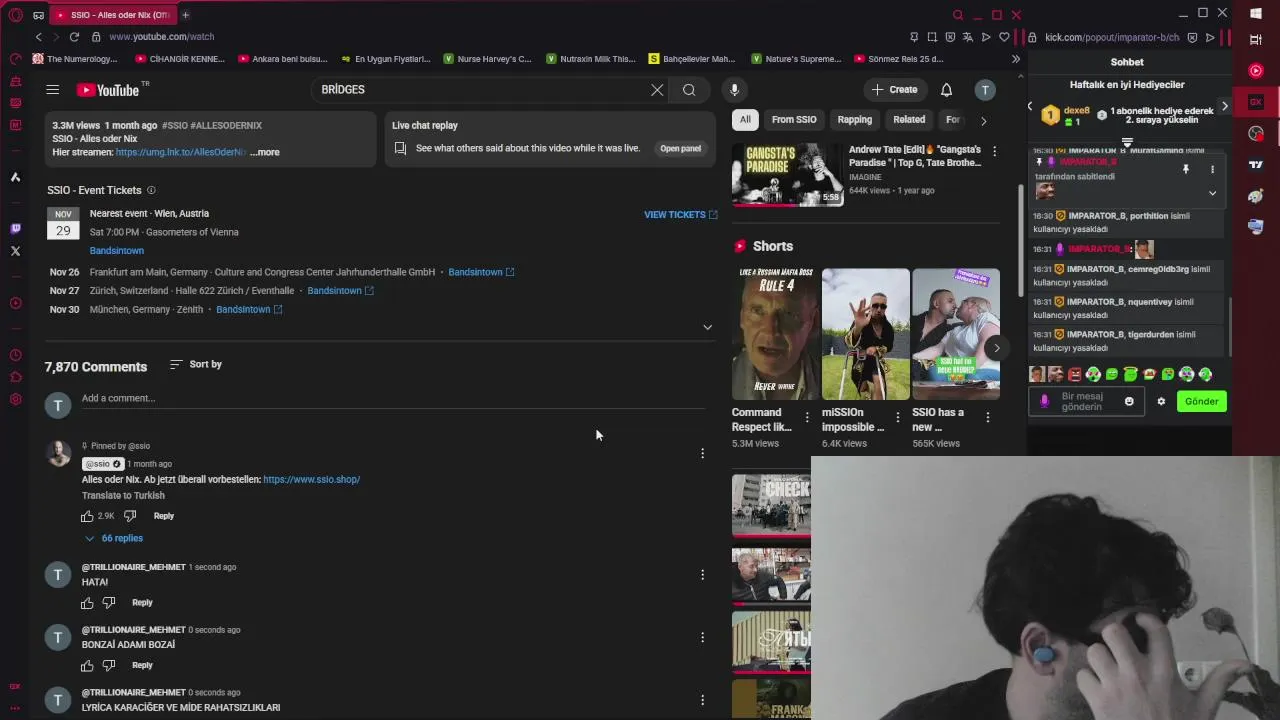1280x720 pixels.
Task: Click the Add a comment field
Action: click(393, 399)
